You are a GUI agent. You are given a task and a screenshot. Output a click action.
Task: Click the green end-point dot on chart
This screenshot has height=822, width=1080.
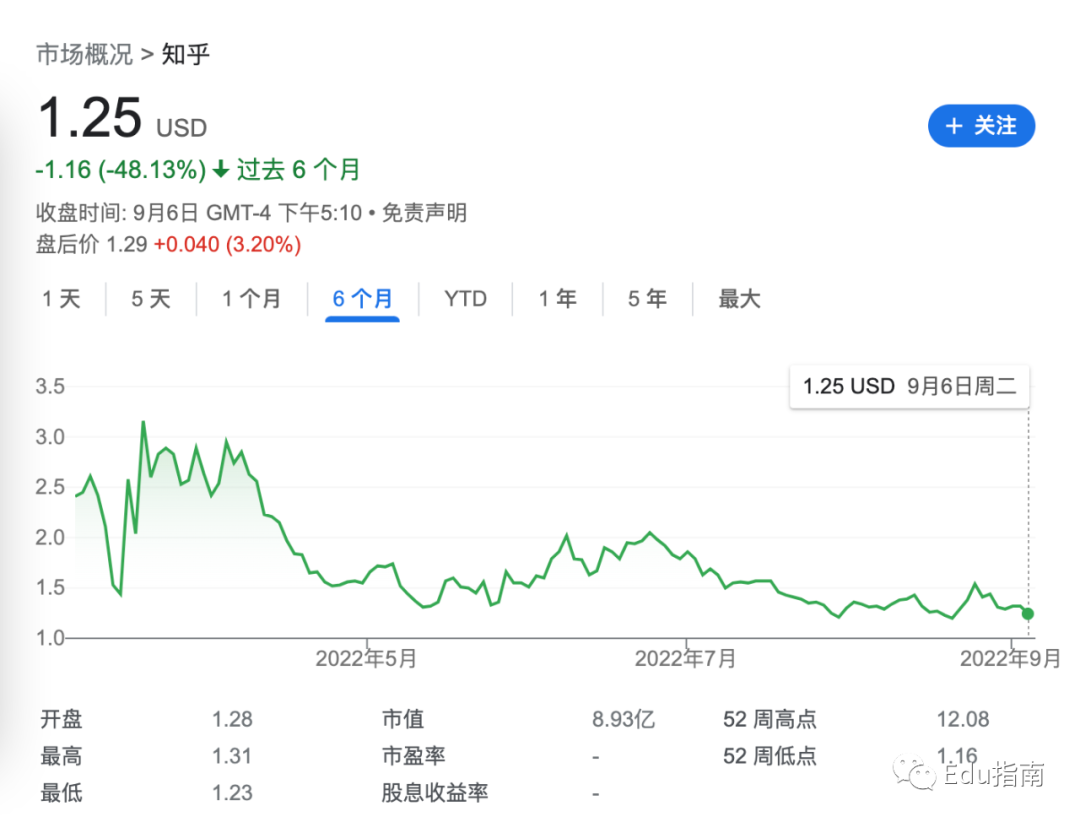(1028, 613)
